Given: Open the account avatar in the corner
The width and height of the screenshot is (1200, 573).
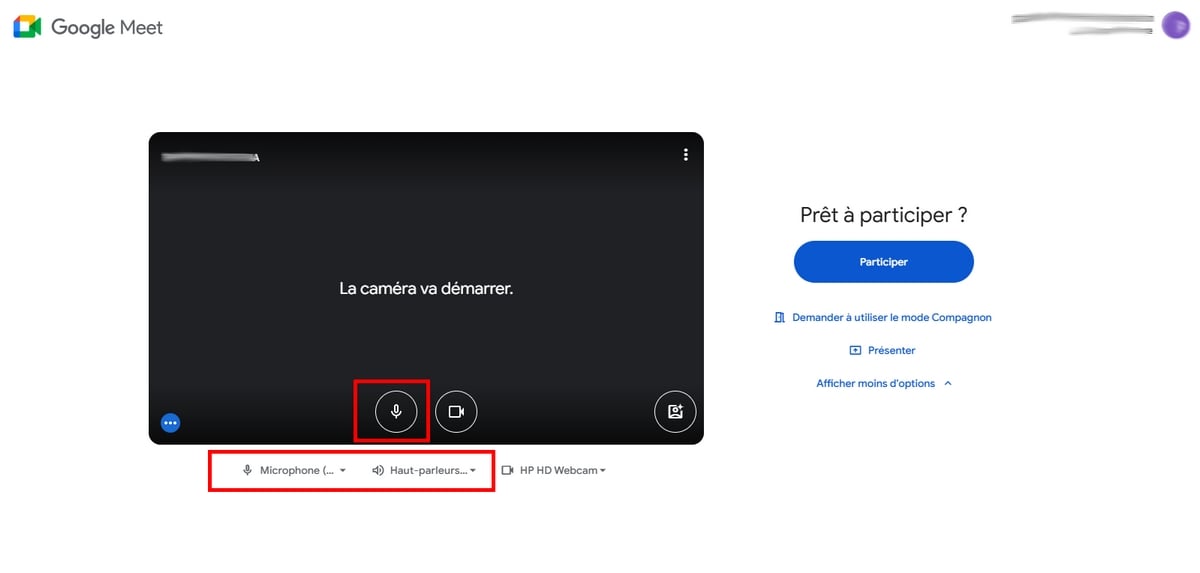Looking at the screenshot, I should 1175,25.
